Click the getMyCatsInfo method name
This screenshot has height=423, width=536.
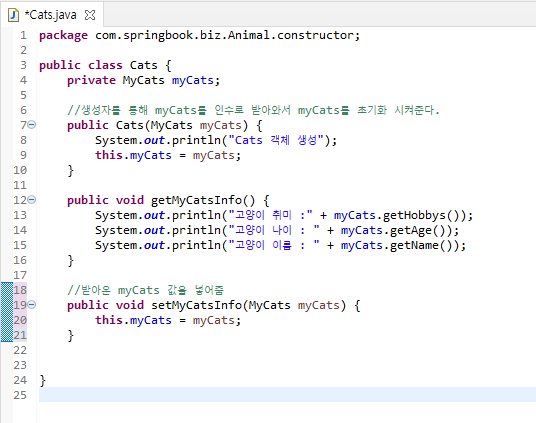tap(196, 200)
